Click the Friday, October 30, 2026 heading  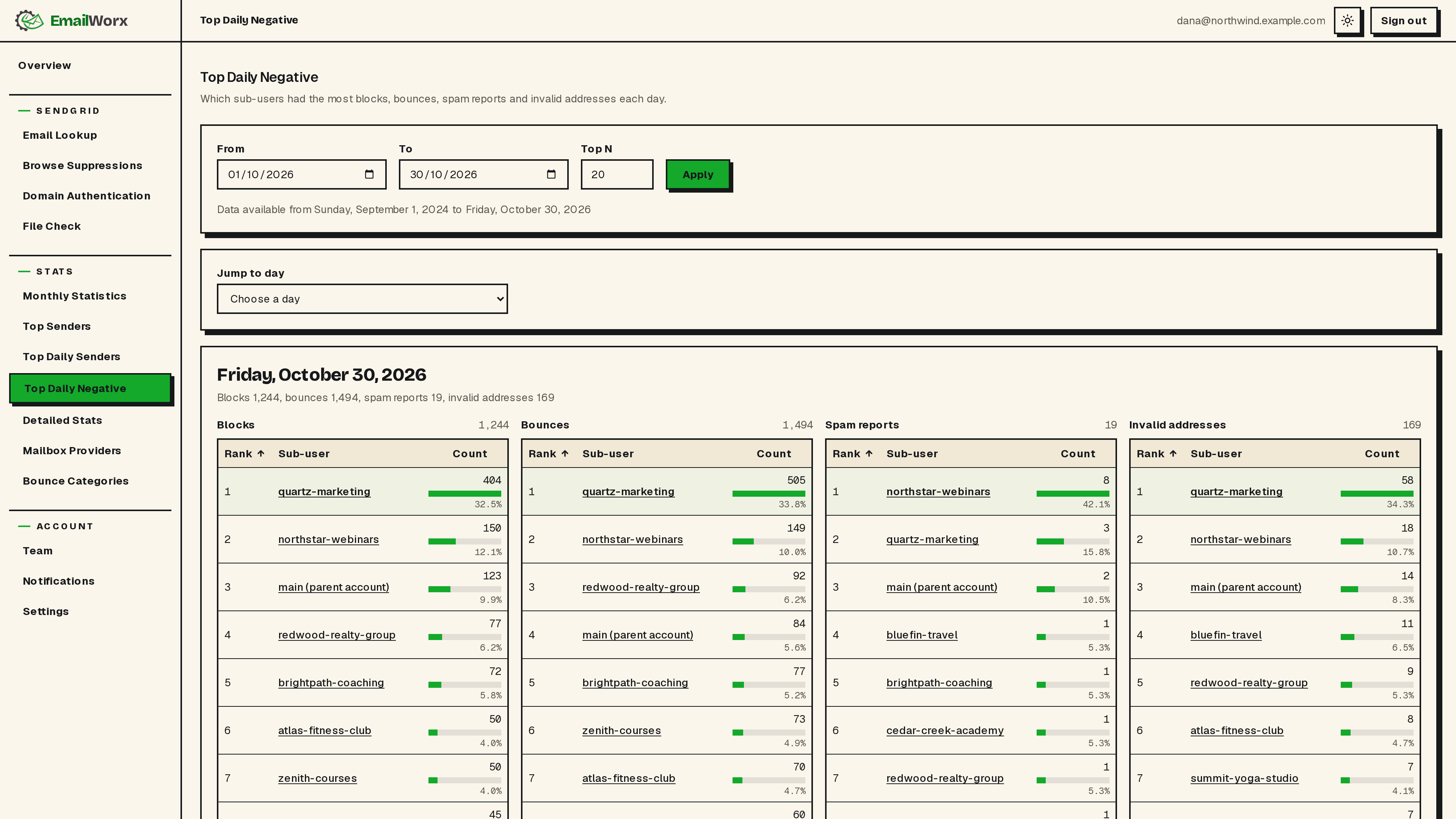click(x=322, y=375)
